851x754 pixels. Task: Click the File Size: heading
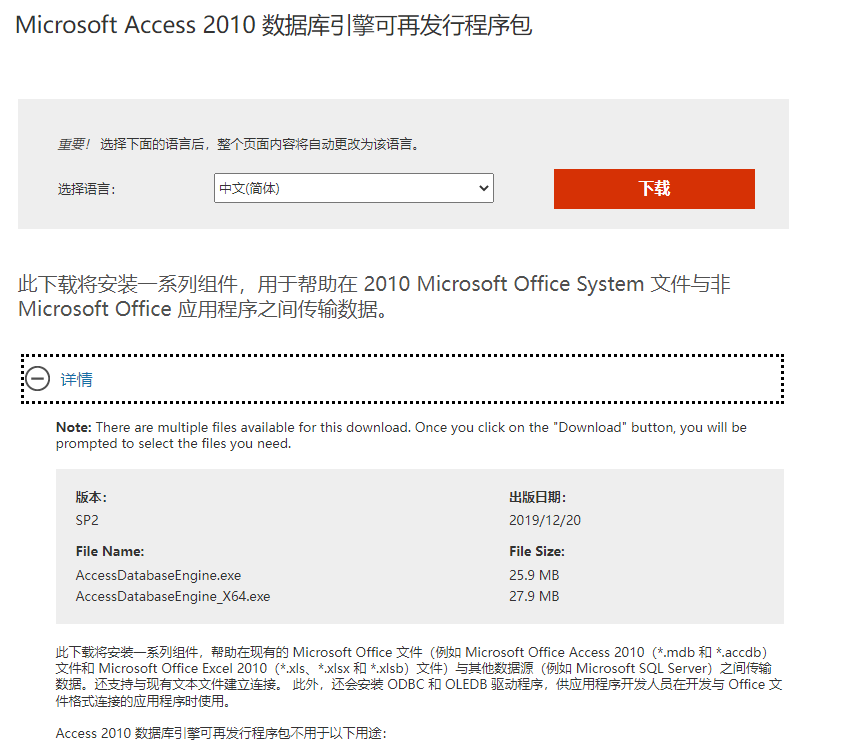coord(537,552)
